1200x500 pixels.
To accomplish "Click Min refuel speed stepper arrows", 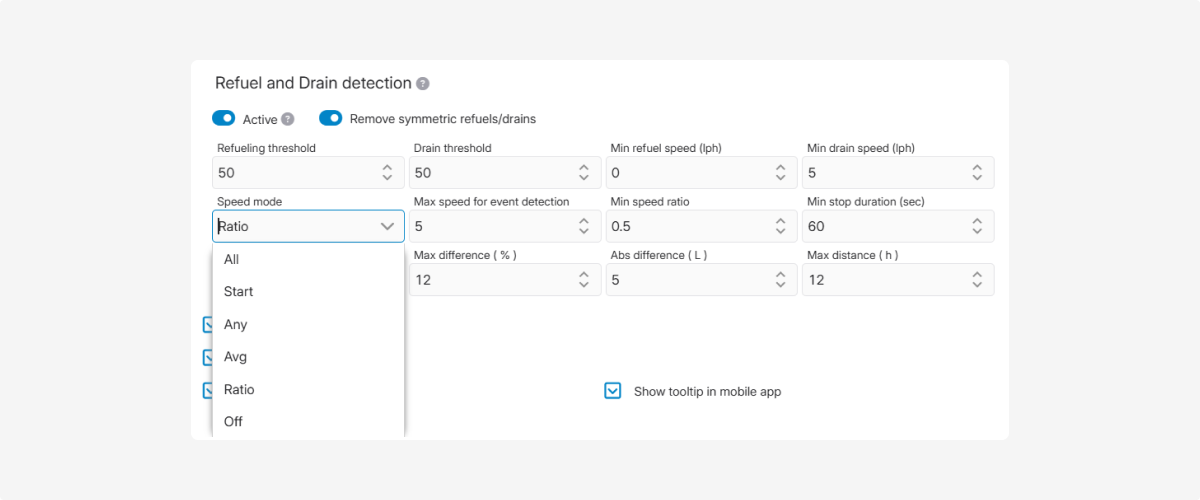I will pyautogui.click(x=780, y=173).
